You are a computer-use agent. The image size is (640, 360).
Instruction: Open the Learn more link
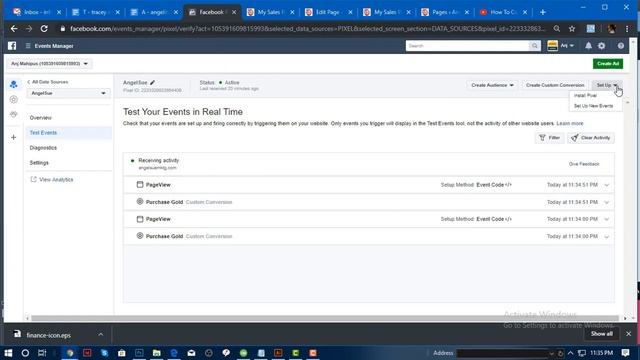click(570, 123)
